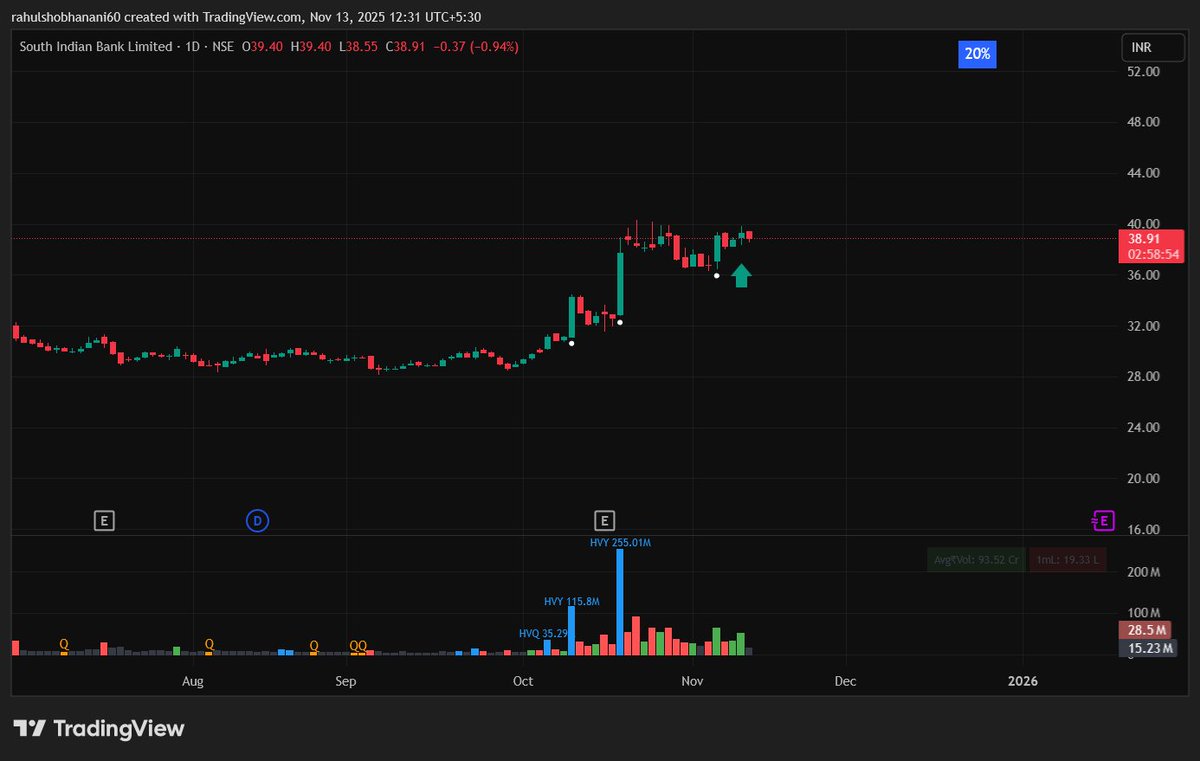The width and height of the screenshot is (1200, 761).
Task: Click the 32.00 price axis label
Action: pyautogui.click(x=1142, y=326)
